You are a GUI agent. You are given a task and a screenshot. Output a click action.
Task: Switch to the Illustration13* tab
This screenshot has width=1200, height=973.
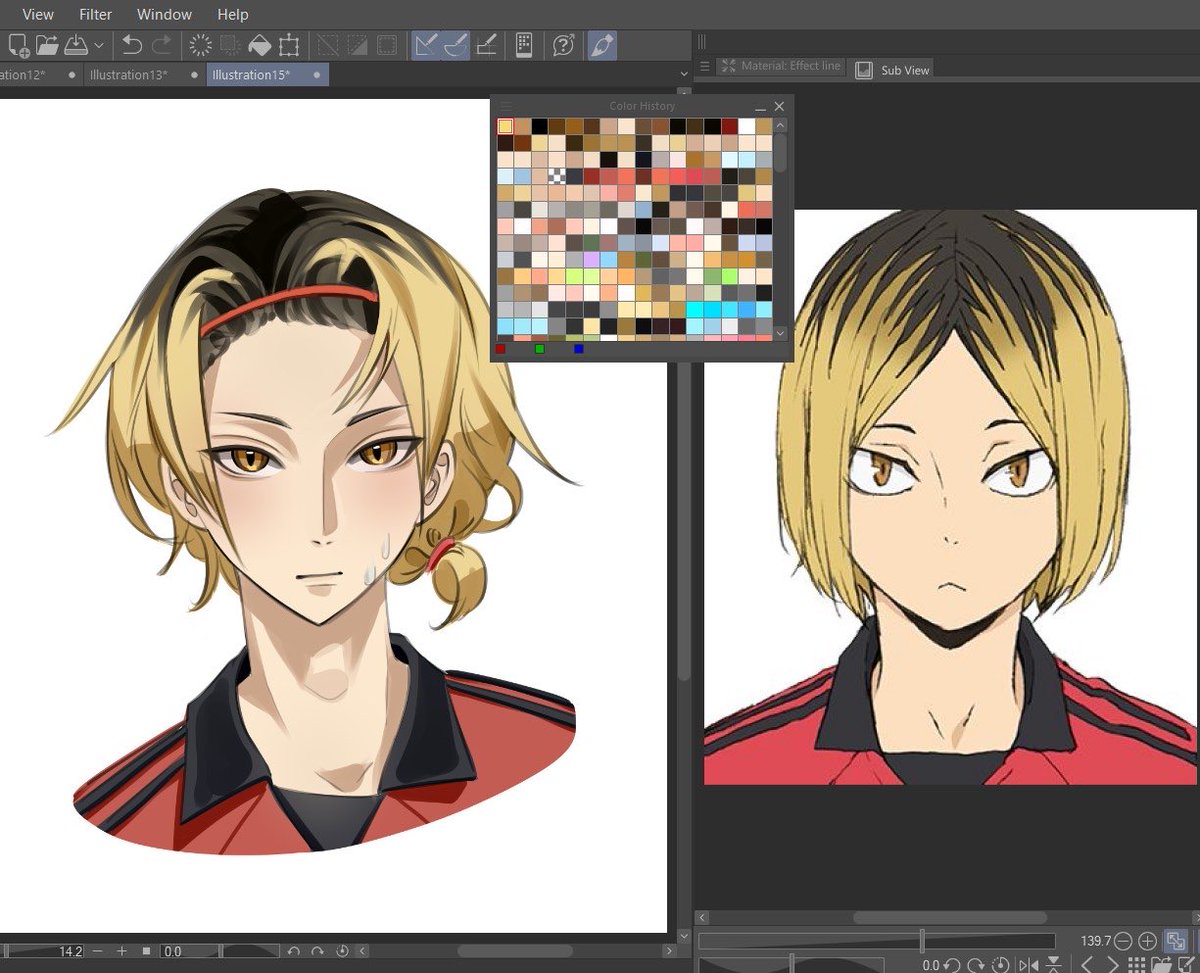(x=128, y=75)
